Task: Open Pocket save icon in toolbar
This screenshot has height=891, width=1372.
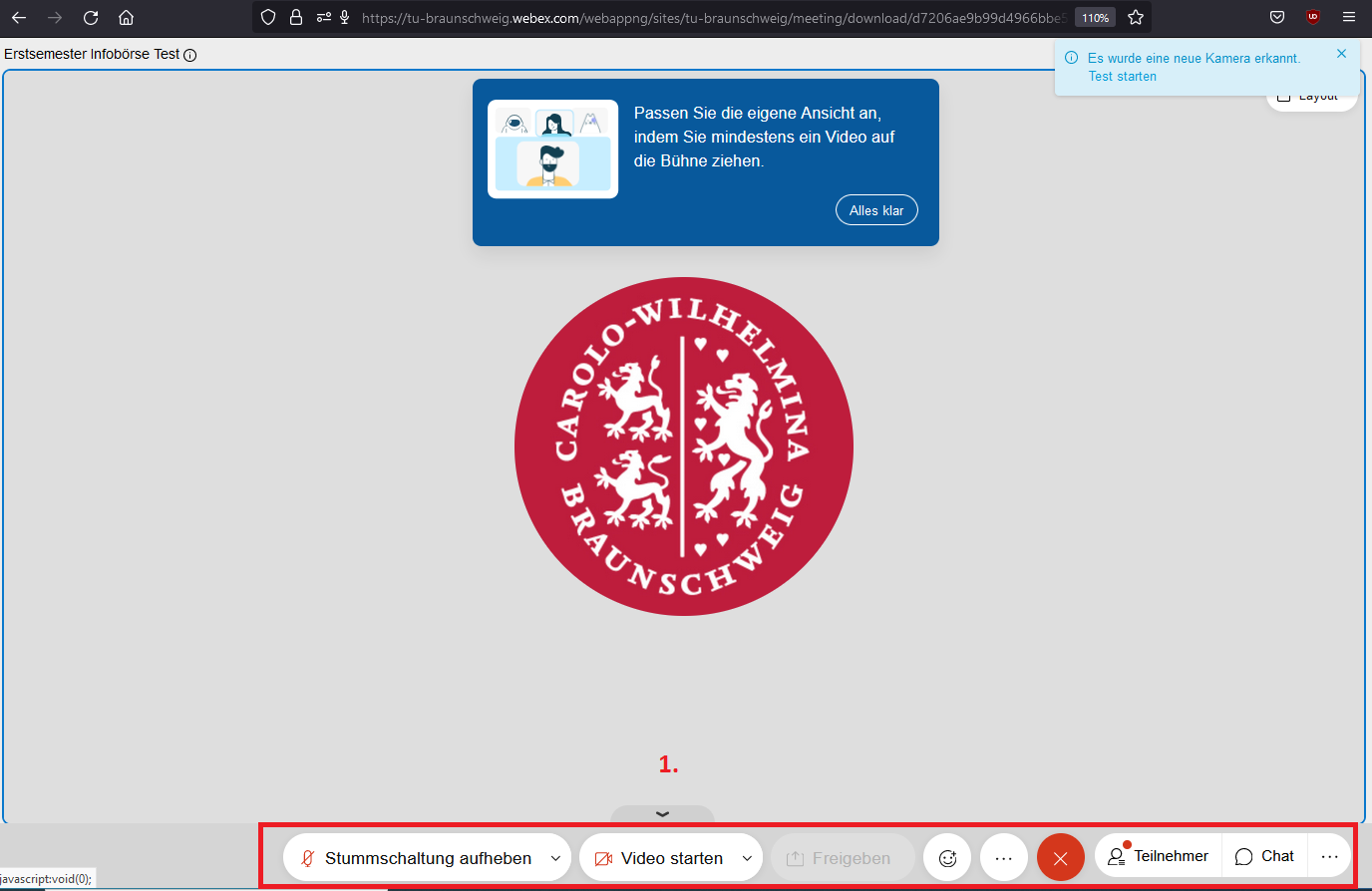Action: (1277, 17)
